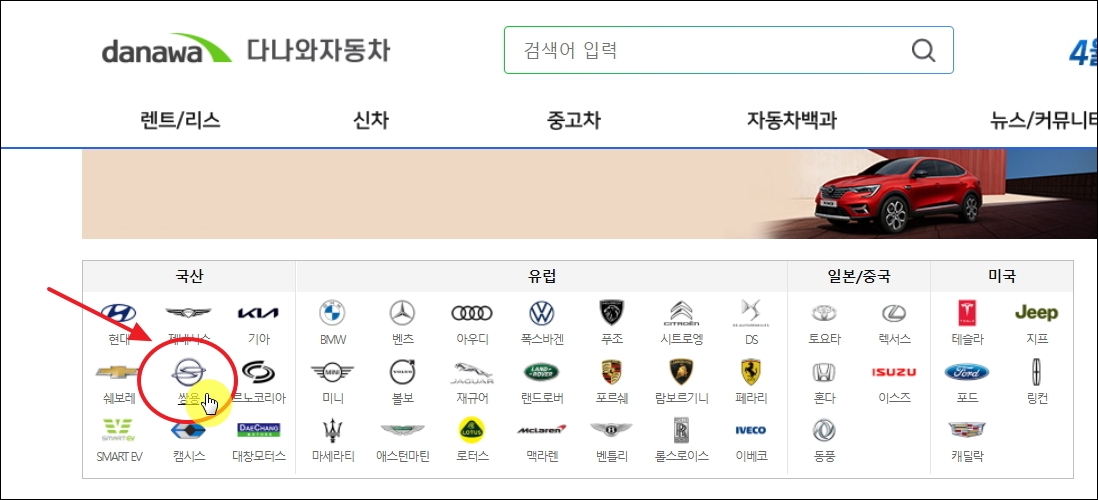The width and height of the screenshot is (1098, 500).
Task: Choose the Honda (혼다) H logo
Action: pyautogui.click(x=824, y=372)
